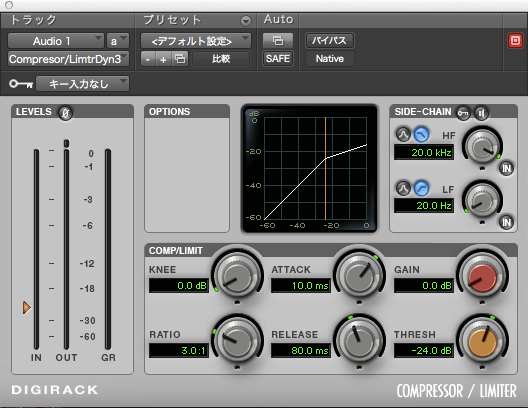
Task: Click the orange THRESH knob
Action: 483,342
